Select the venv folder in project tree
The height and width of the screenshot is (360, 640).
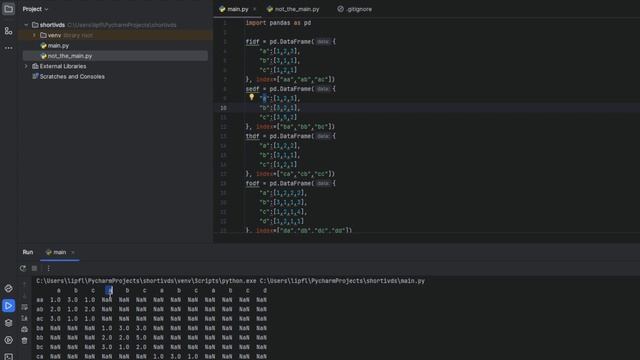point(54,36)
